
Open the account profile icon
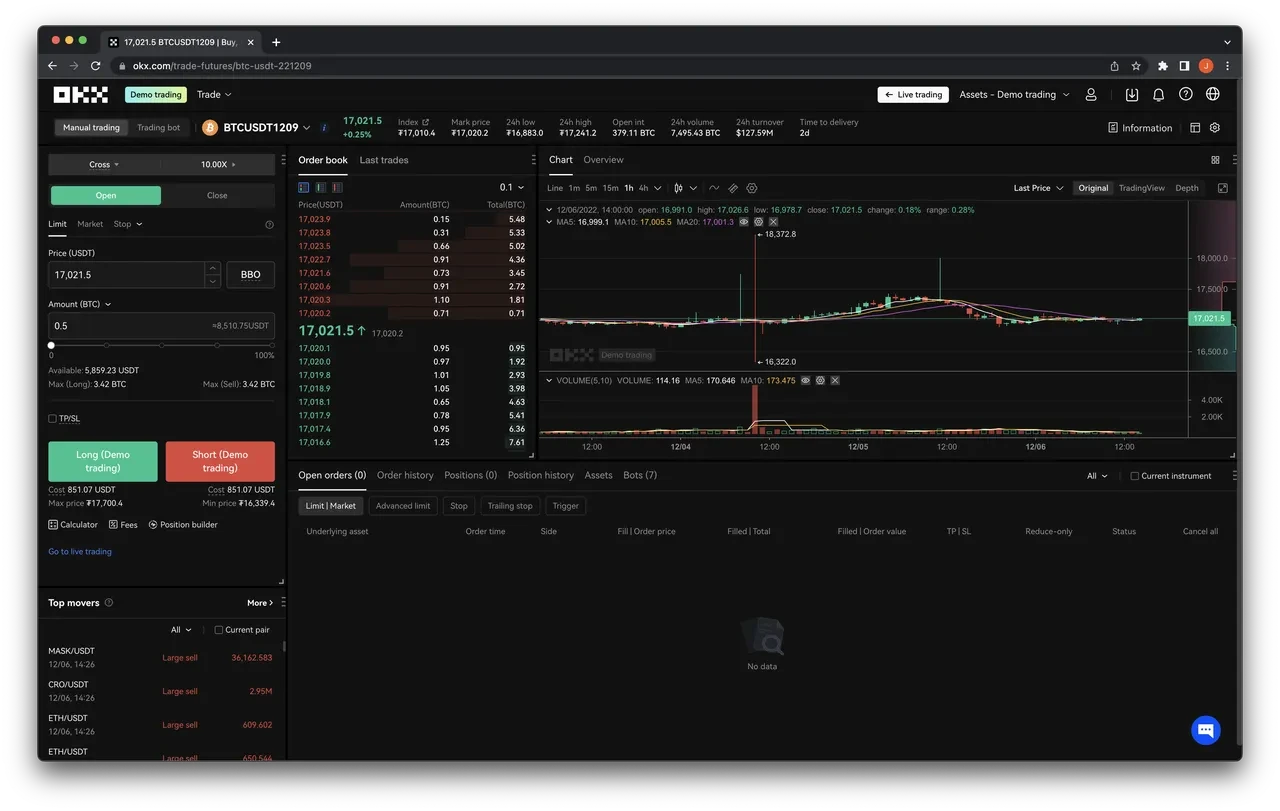[1091, 94]
